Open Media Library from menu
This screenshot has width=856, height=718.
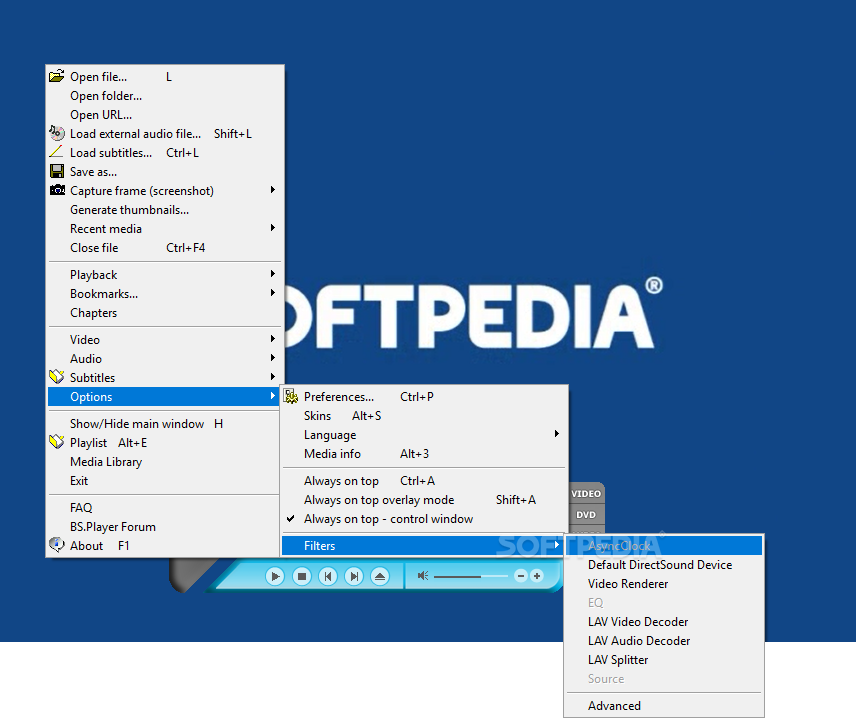[165, 462]
